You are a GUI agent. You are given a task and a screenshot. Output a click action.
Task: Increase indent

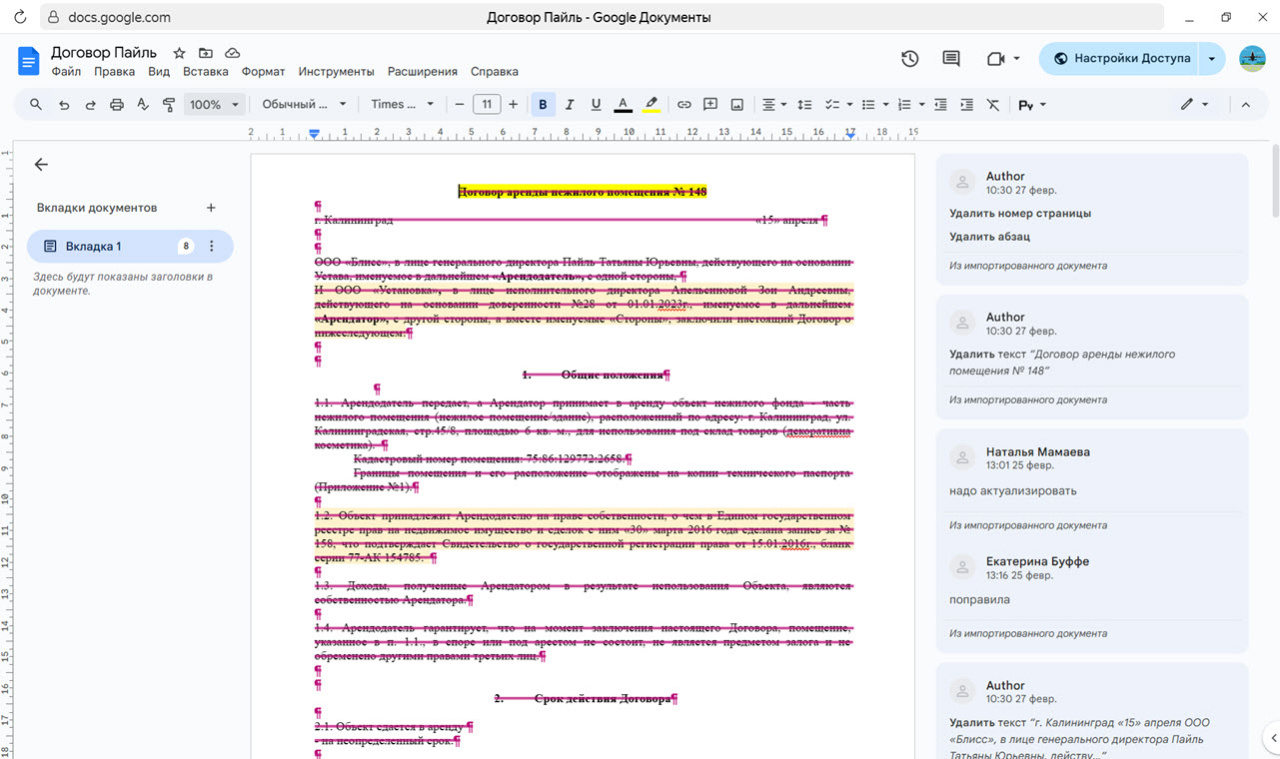(x=966, y=104)
